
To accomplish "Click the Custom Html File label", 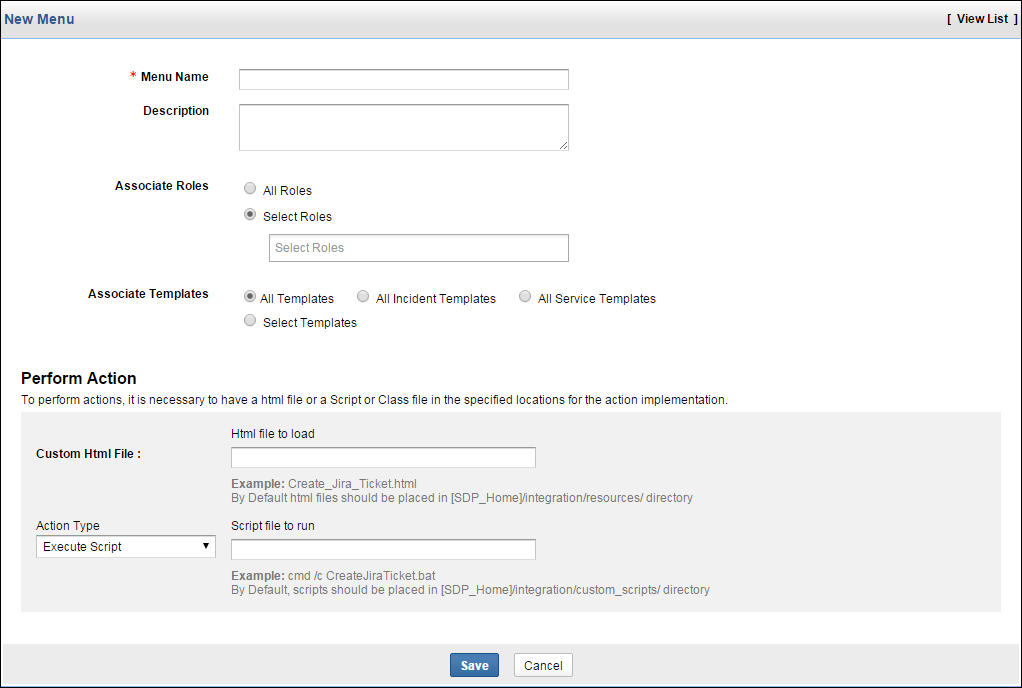I will point(88,454).
